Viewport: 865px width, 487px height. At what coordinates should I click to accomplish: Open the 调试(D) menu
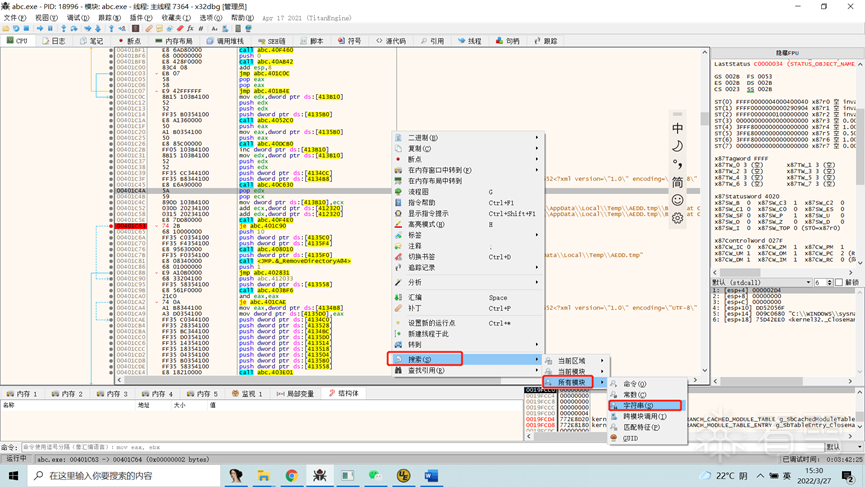point(78,18)
